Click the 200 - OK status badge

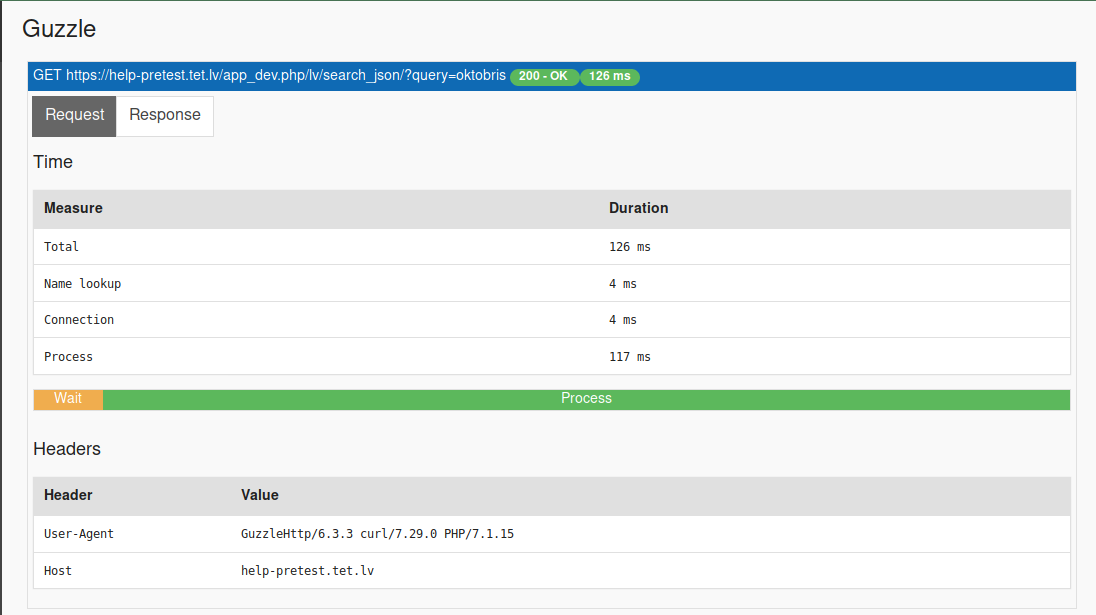[544, 76]
